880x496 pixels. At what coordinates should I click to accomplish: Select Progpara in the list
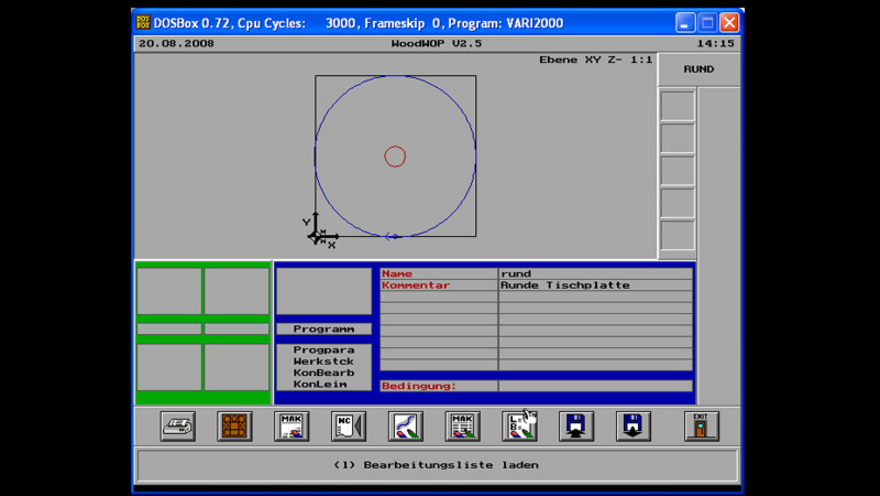324,350
